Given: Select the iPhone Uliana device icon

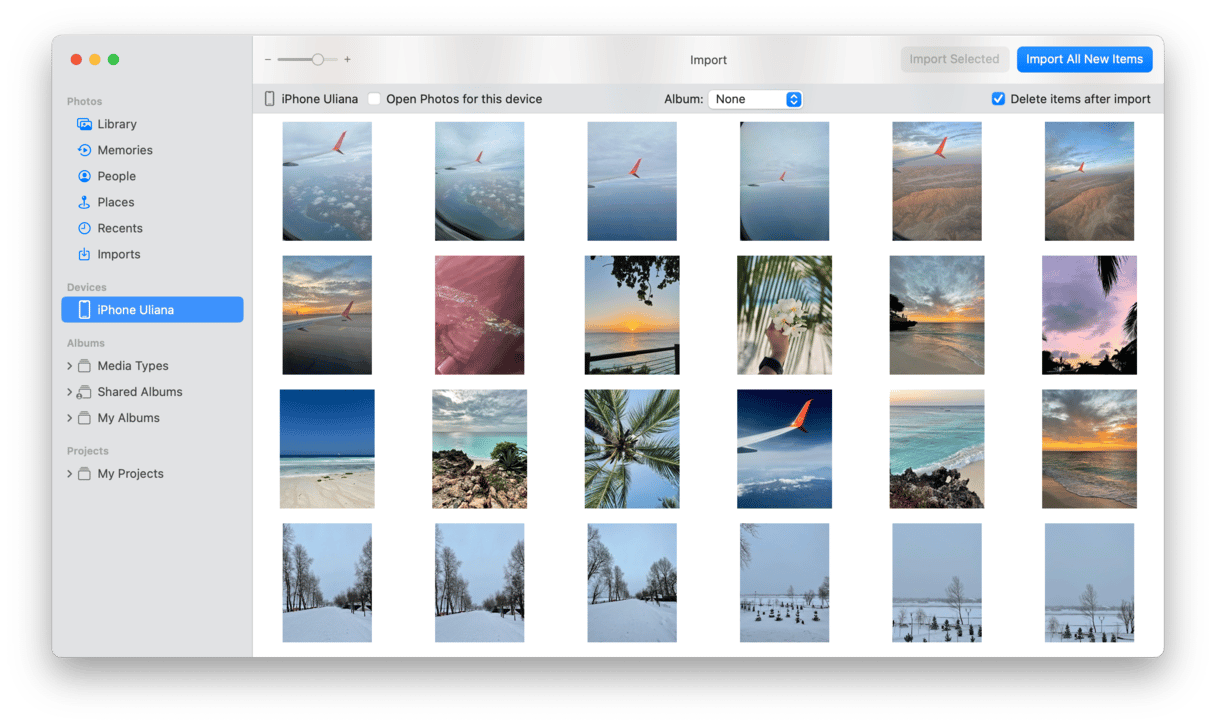Looking at the screenshot, I should click(85, 310).
